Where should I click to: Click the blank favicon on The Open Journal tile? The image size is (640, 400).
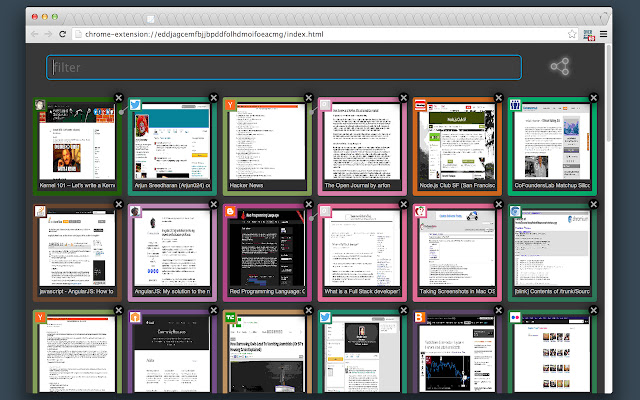[x=325, y=105]
